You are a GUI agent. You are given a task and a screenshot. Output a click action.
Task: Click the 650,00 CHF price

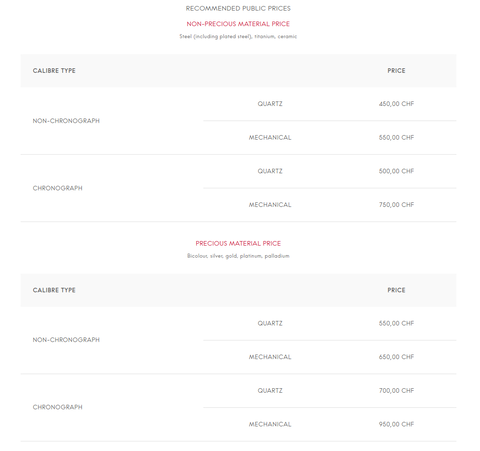(396, 357)
